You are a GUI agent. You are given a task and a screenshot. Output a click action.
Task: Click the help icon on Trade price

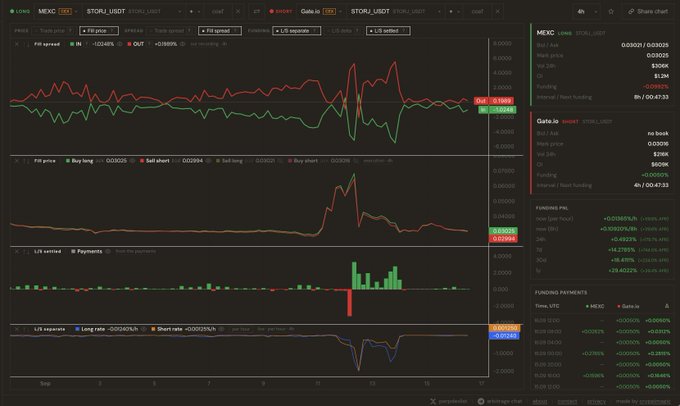click(x=70, y=31)
